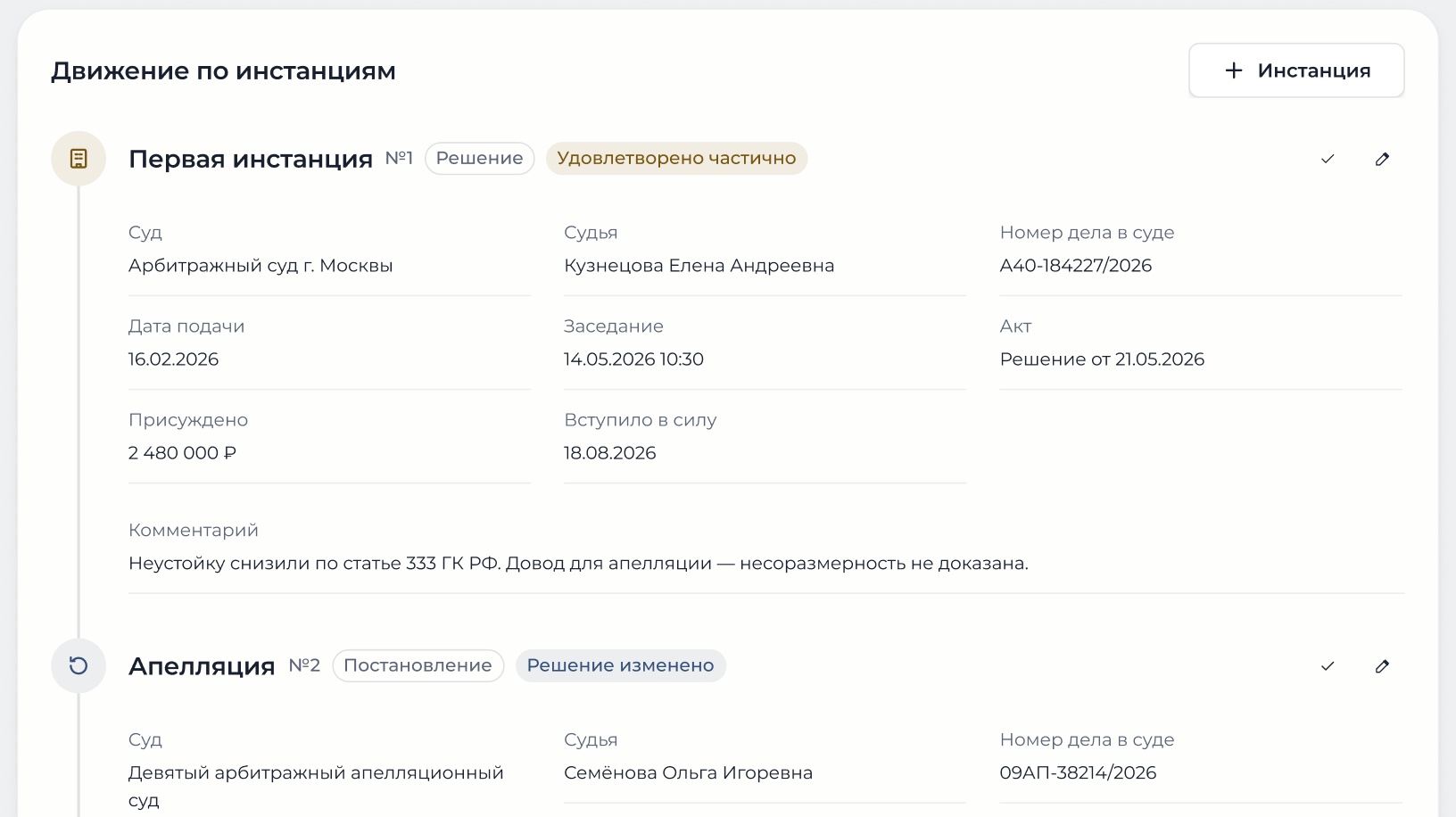Click the document icon of Первая инстанция
1456x817 pixels.
point(79,159)
